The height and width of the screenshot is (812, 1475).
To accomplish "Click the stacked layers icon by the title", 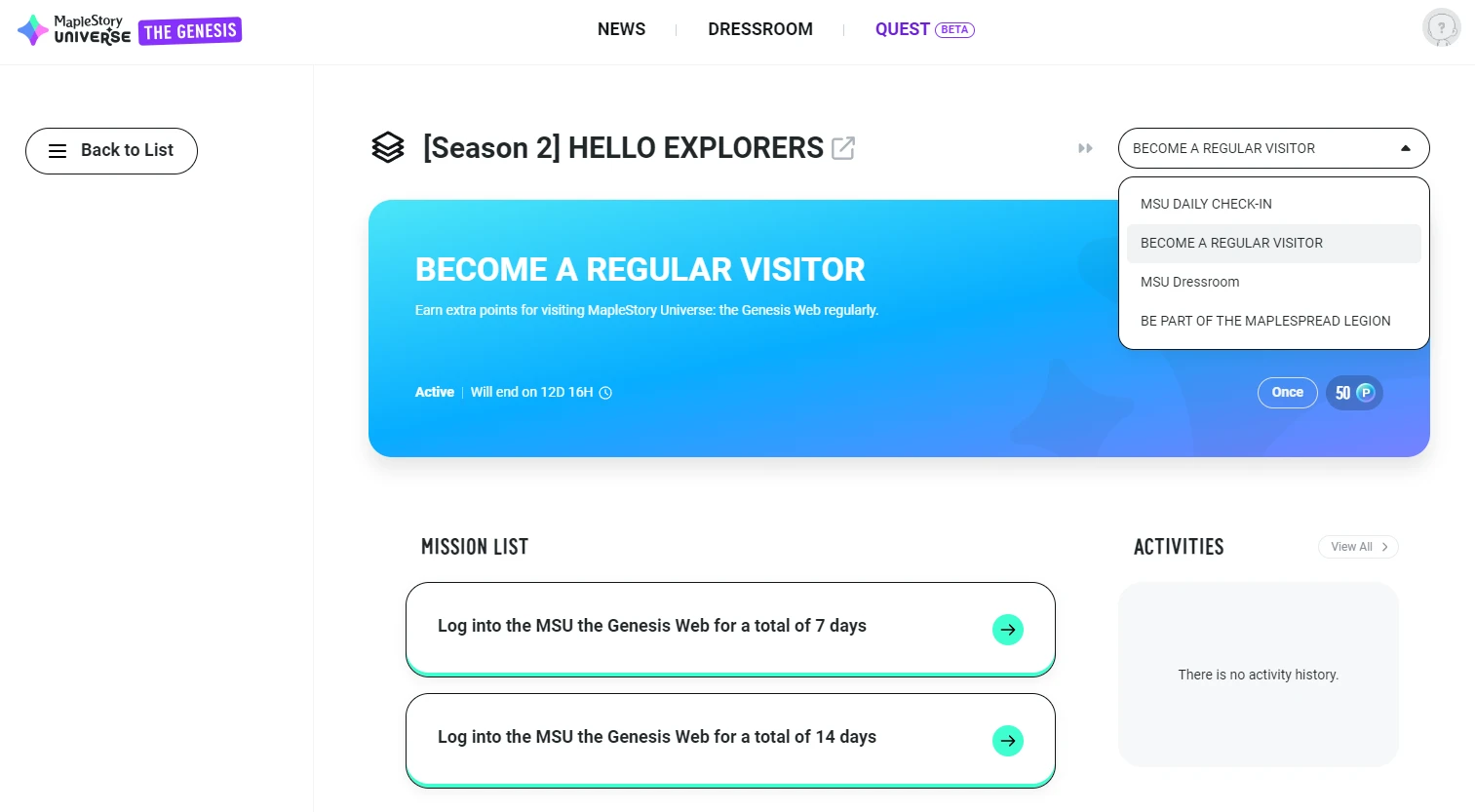I will [388, 147].
